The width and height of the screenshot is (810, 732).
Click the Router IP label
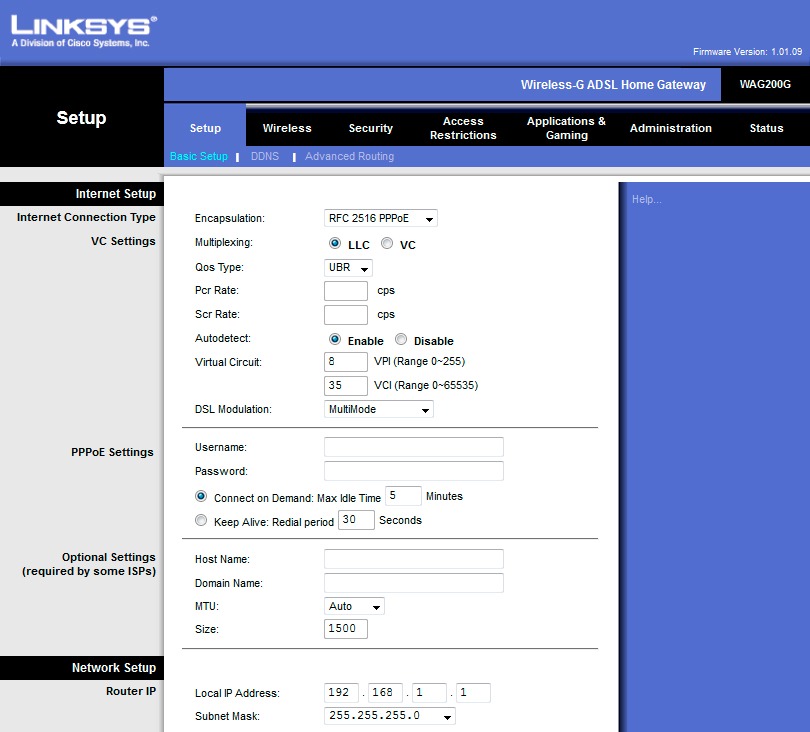(131, 691)
